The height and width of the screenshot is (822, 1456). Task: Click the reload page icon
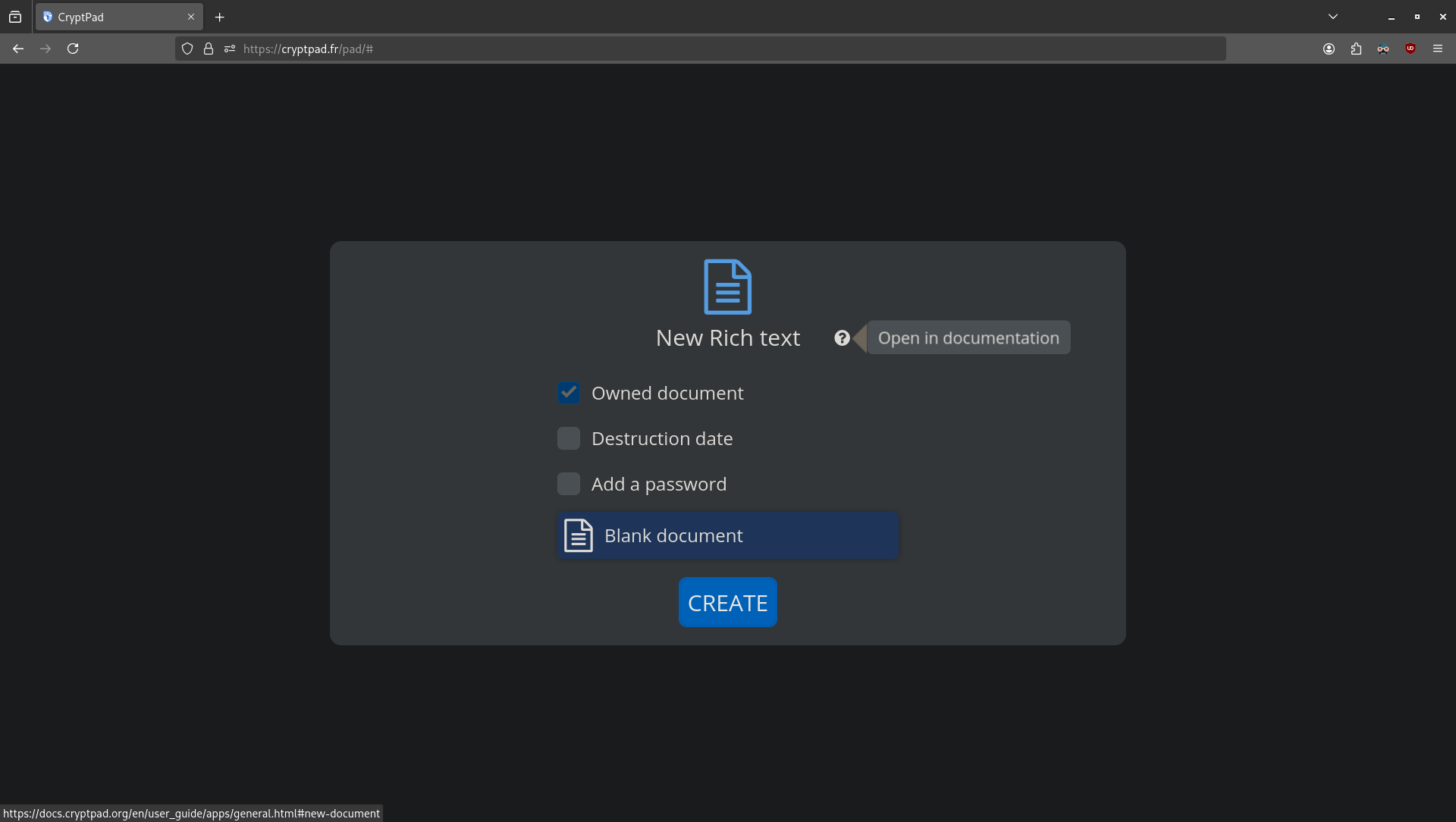(x=73, y=49)
